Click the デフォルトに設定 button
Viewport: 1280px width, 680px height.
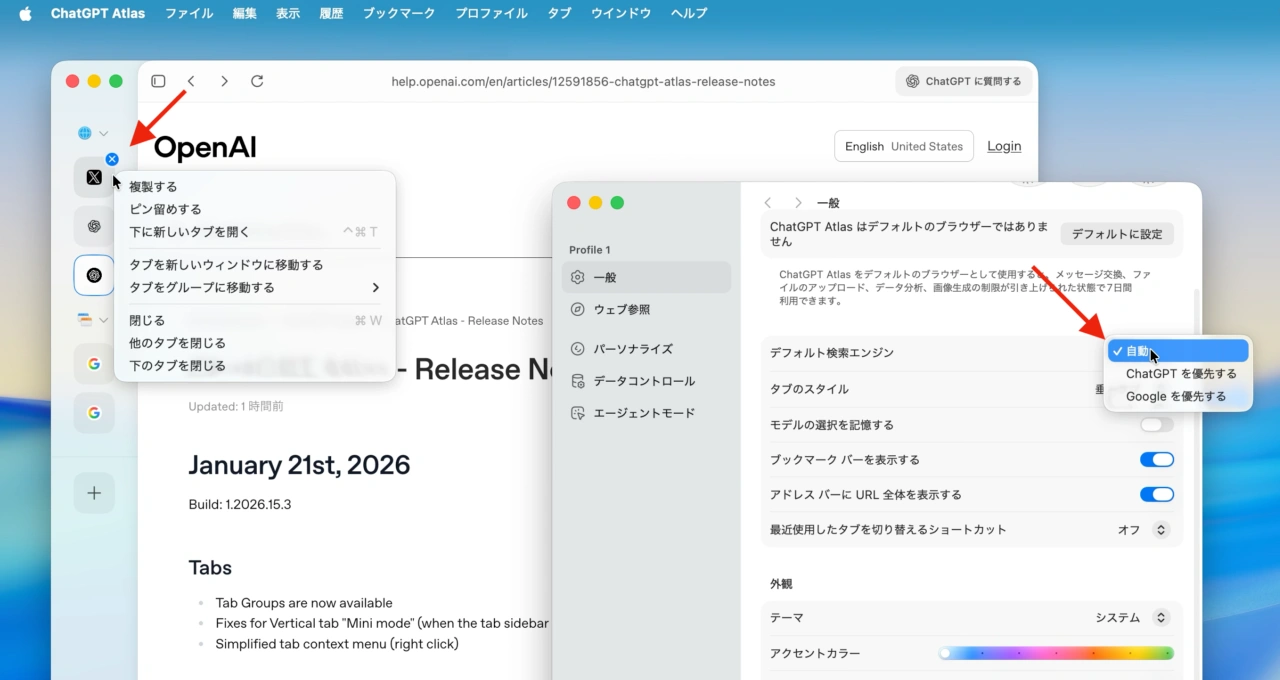click(x=1117, y=233)
